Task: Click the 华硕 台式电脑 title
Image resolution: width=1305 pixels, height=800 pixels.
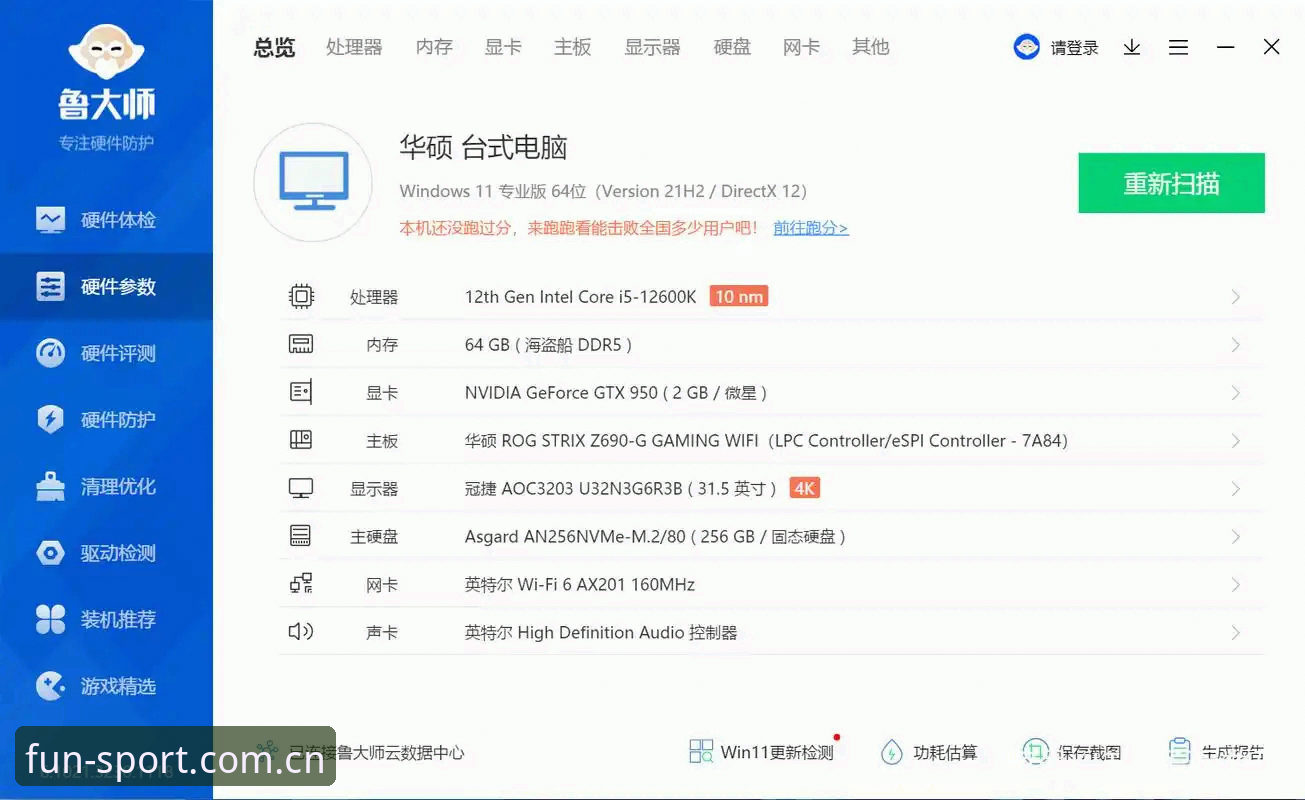Action: coord(483,148)
